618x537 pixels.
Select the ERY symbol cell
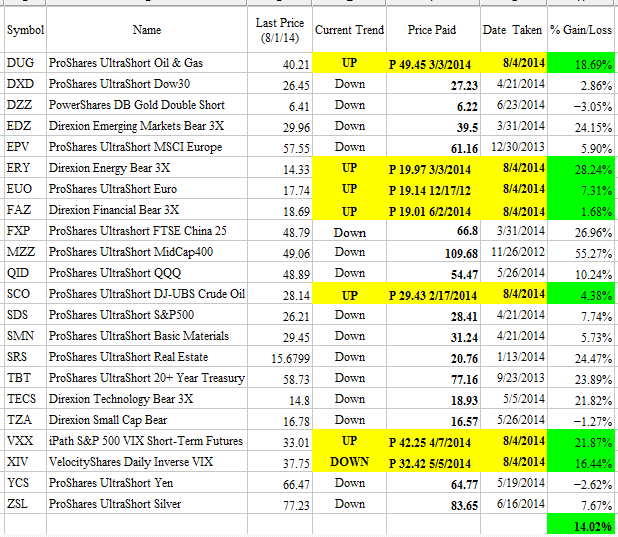click(x=25, y=168)
